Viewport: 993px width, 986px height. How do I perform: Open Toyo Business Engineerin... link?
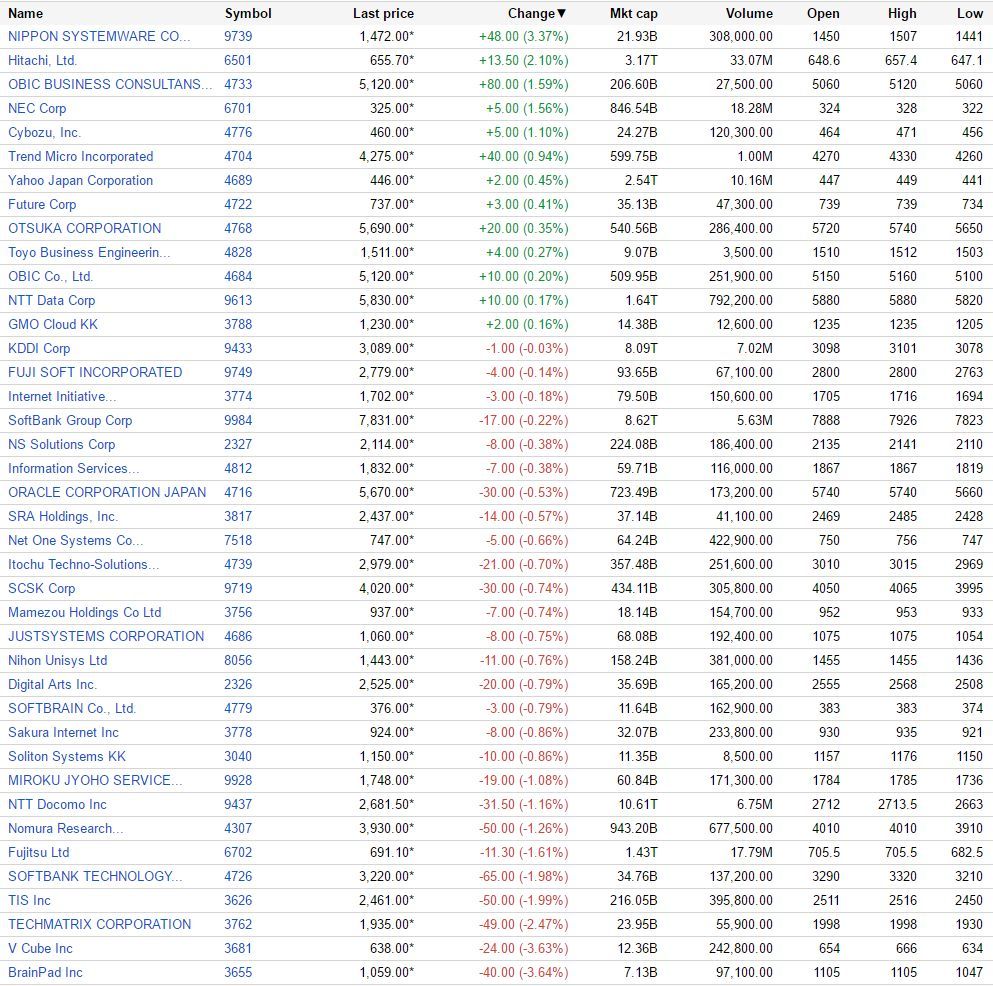click(89, 253)
